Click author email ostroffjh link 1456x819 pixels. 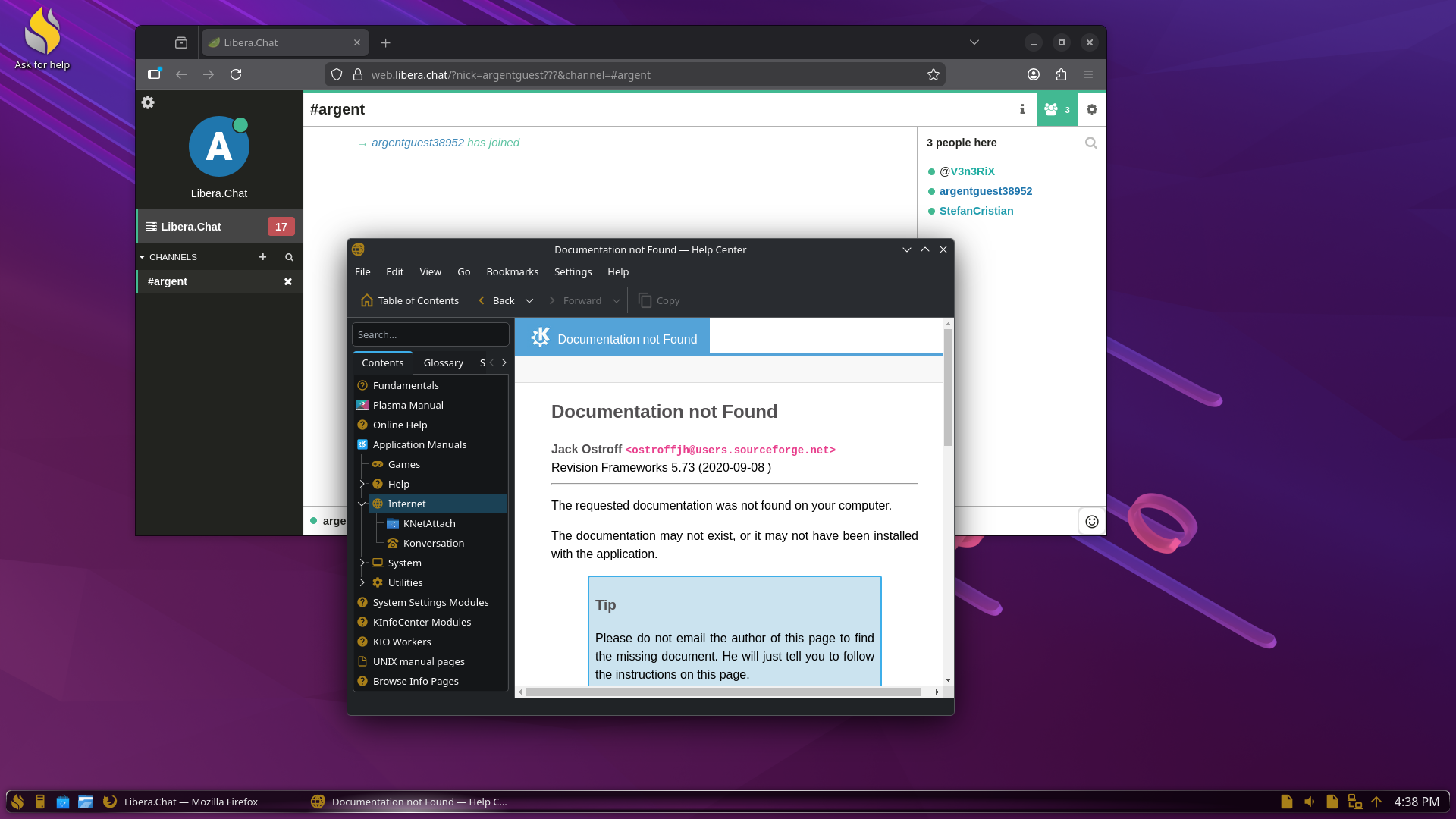click(x=730, y=450)
